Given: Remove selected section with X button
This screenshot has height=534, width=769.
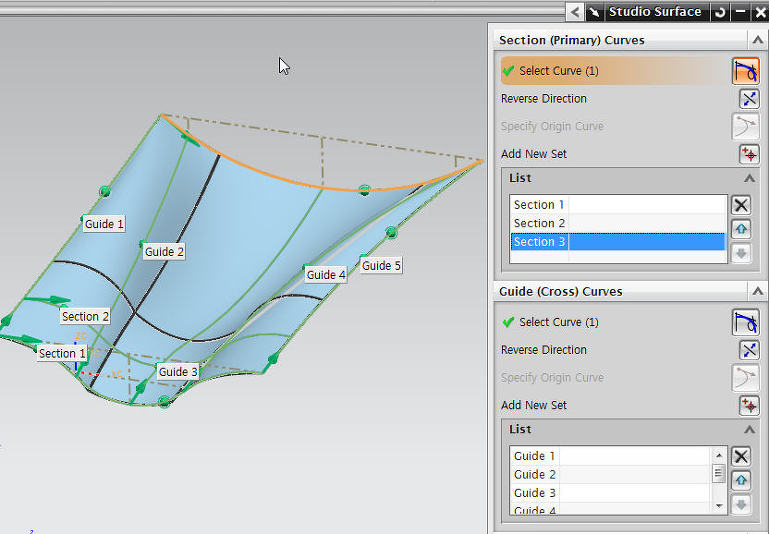Looking at the screenshot, I should click(741, 205).
